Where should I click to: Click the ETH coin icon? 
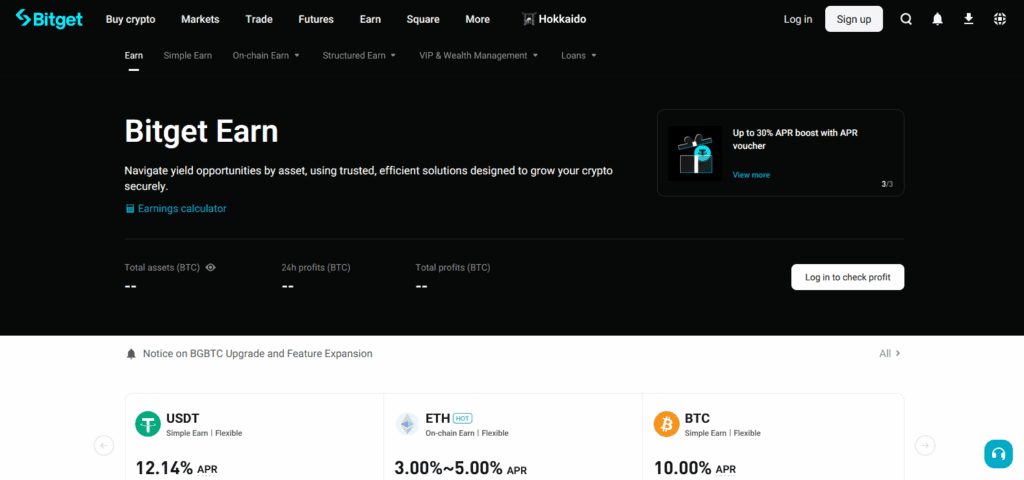coord(408,424)
